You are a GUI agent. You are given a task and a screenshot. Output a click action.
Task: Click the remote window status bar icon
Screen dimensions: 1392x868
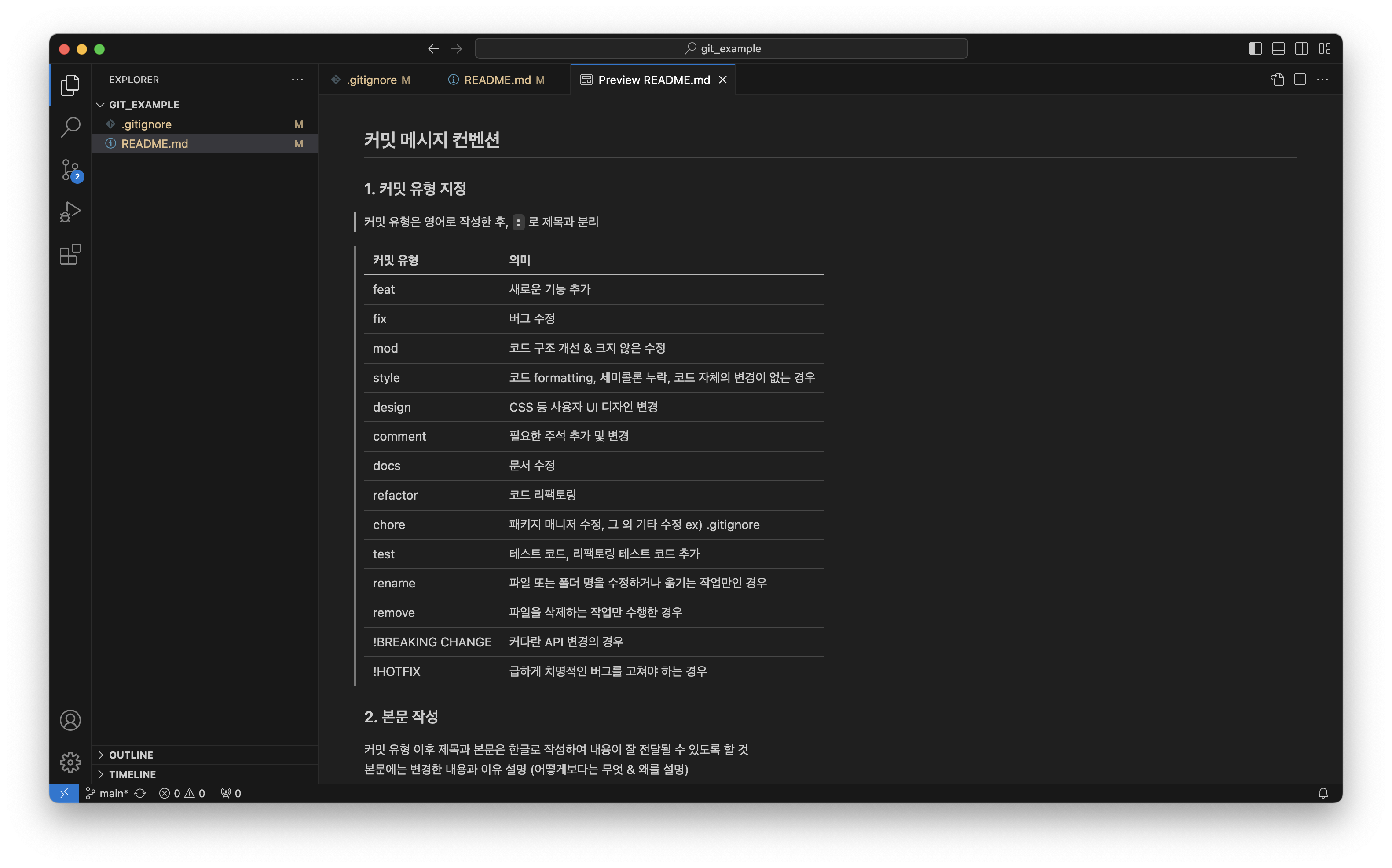tap(64, 793)
